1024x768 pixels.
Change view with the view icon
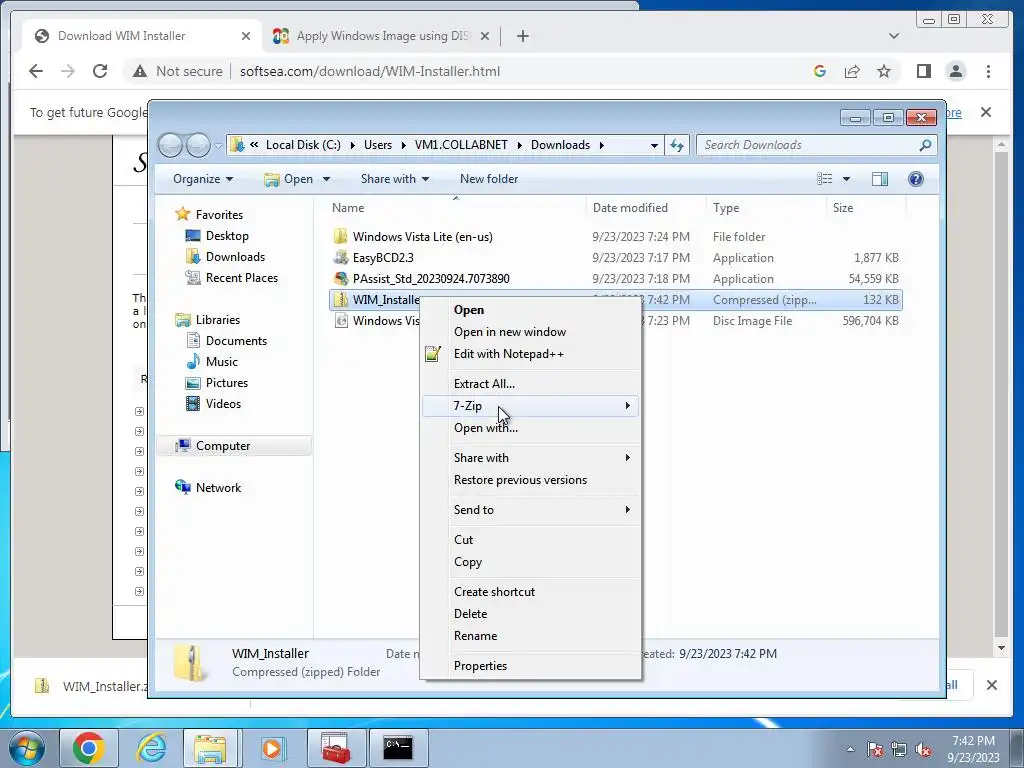click(x=825, y=179)
